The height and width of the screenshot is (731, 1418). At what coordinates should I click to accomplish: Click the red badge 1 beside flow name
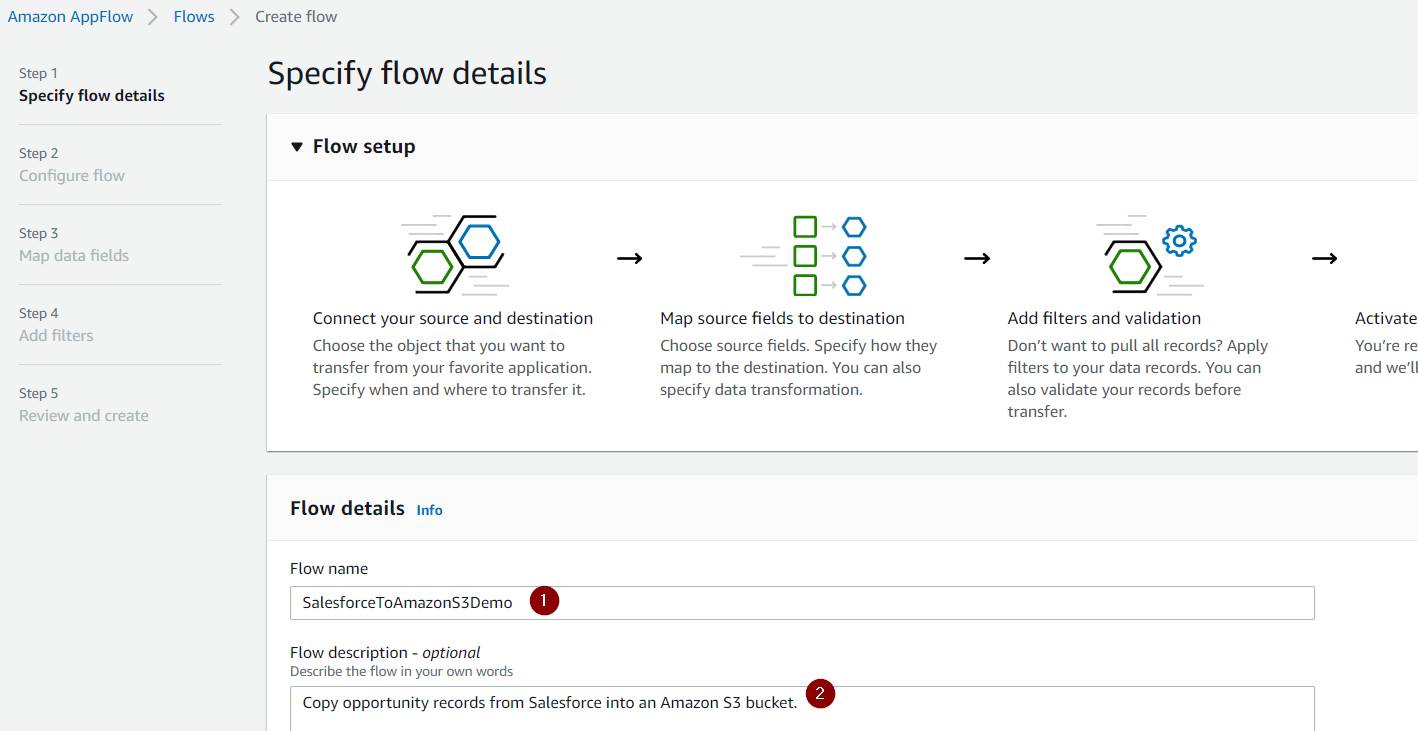[545, 601]
